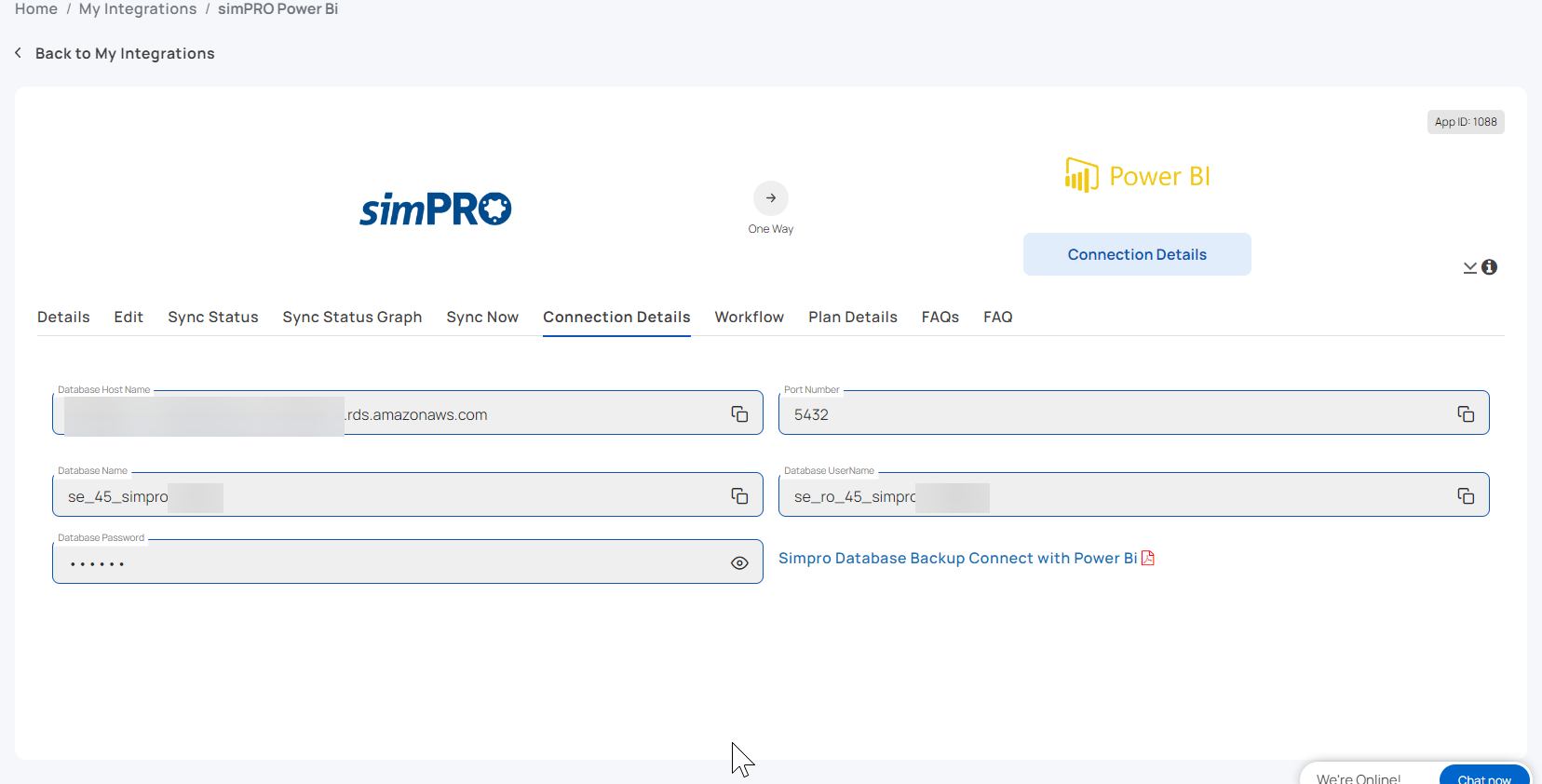Click the We're Online! chat text
Viewport: 1542px width, 784px height.
click(1359, 778)
